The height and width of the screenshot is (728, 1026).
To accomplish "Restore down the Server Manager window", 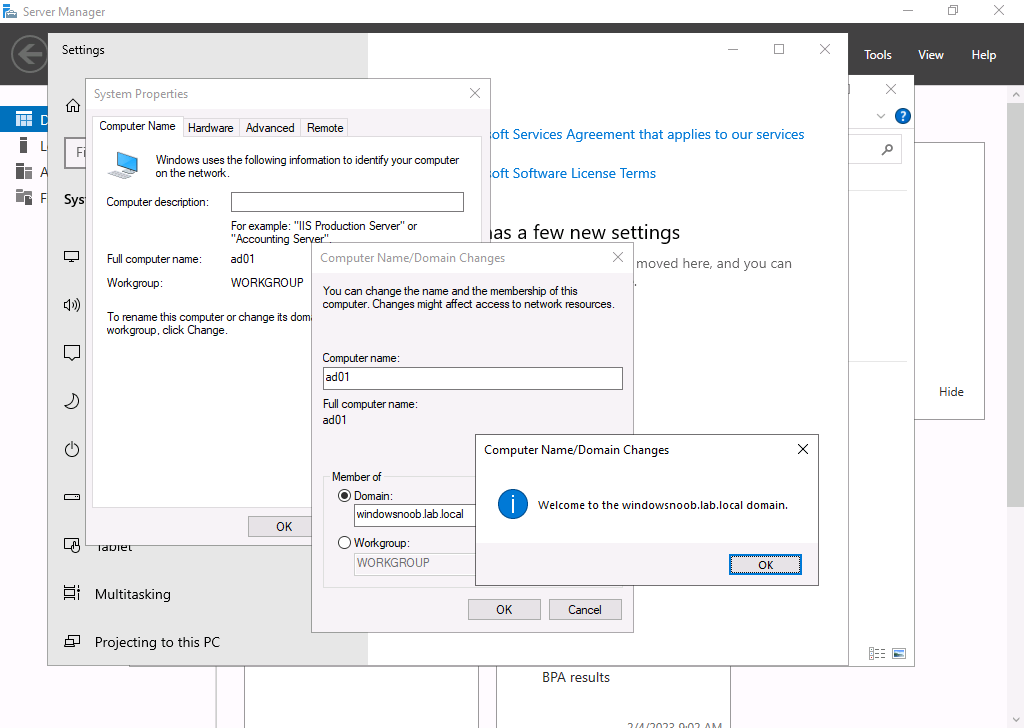I will pyautogui.click(x=953, y=10).
